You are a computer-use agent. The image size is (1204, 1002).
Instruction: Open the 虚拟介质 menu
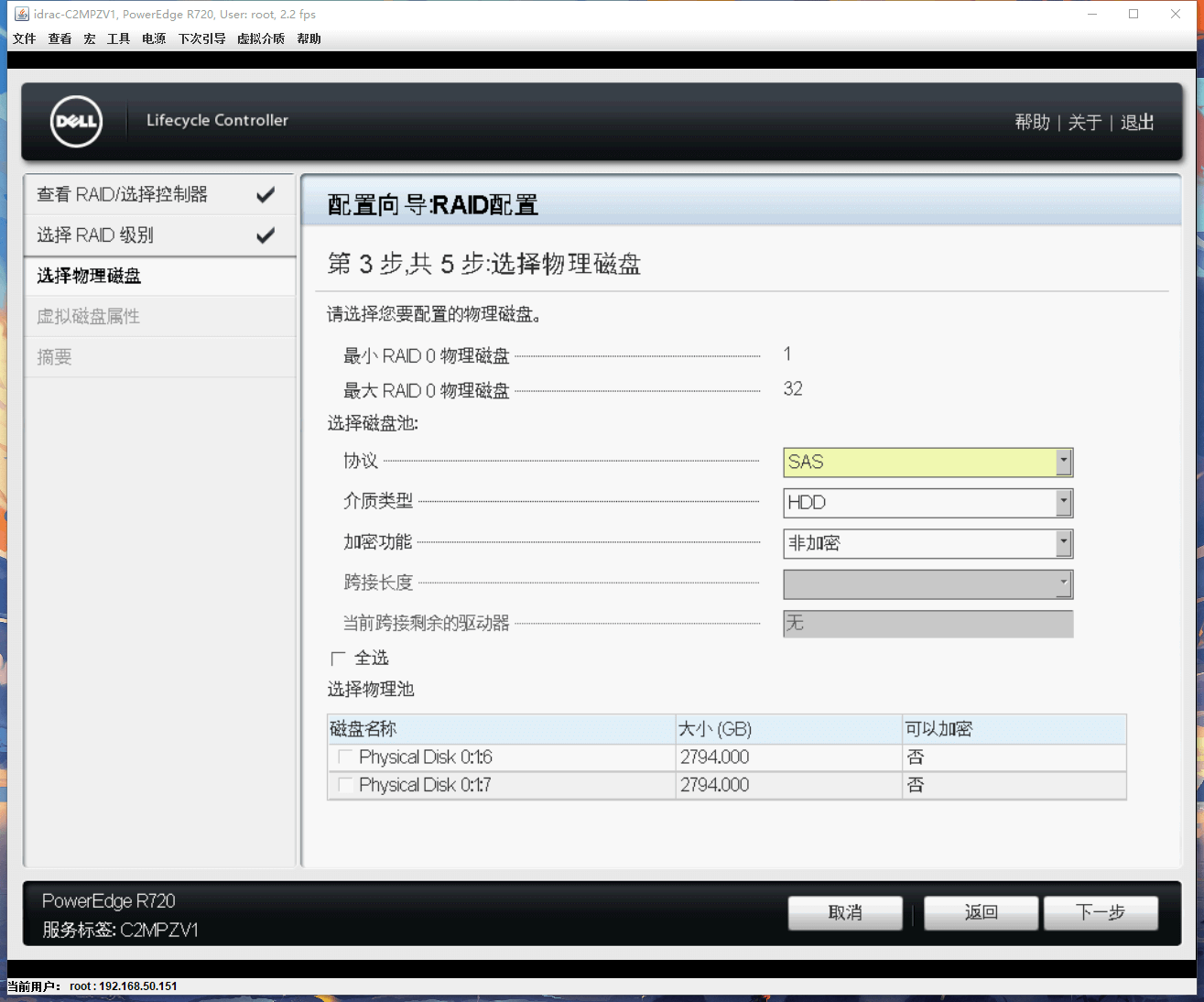point(261,38)
